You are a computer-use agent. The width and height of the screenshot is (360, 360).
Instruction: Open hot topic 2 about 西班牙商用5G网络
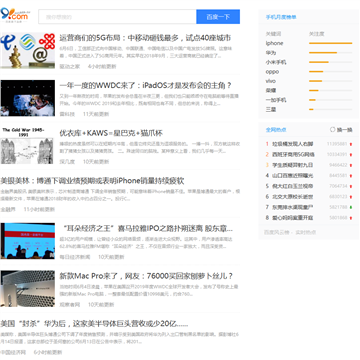293,155
